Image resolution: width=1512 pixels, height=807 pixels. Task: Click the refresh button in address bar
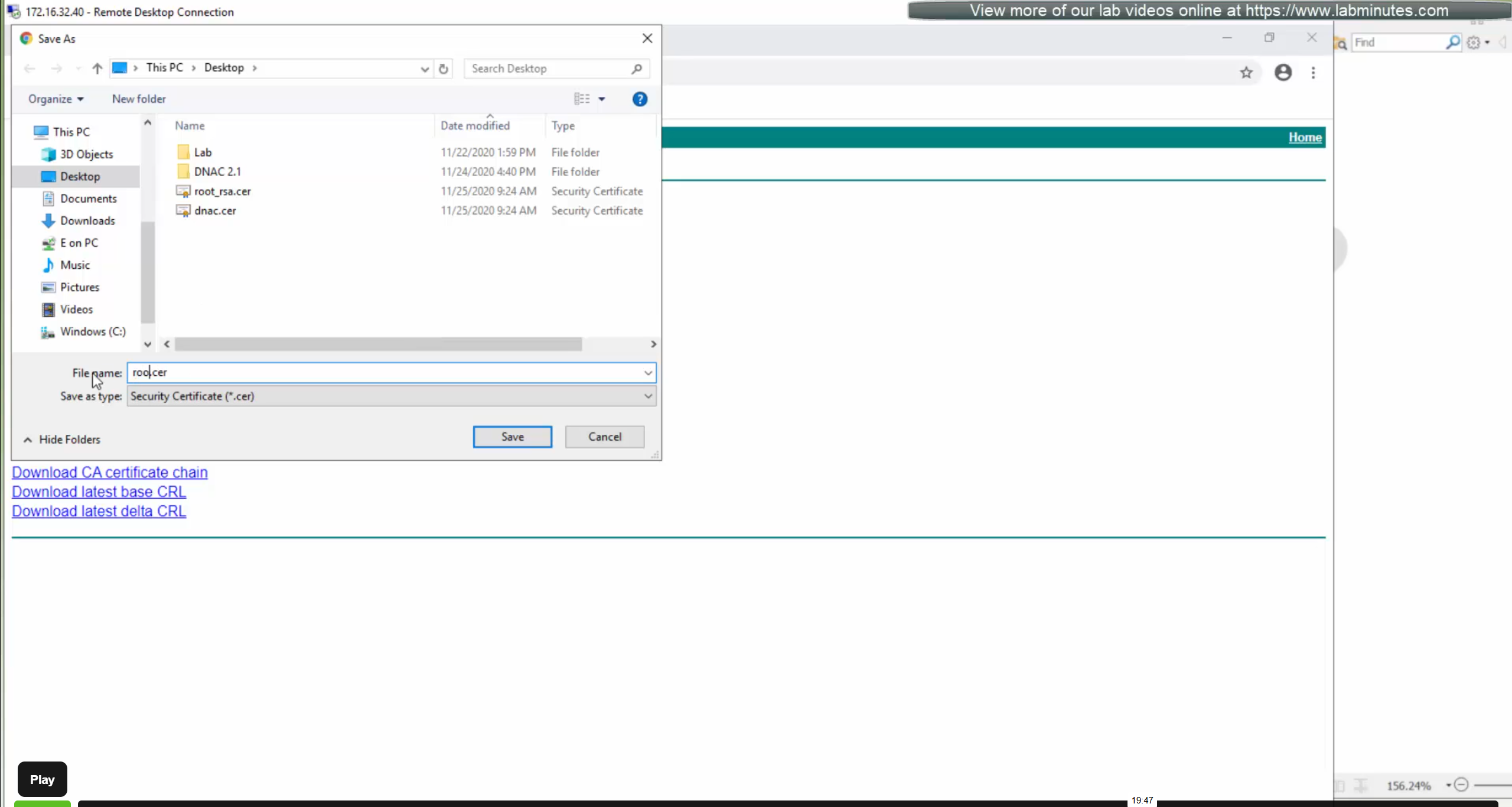444,69
